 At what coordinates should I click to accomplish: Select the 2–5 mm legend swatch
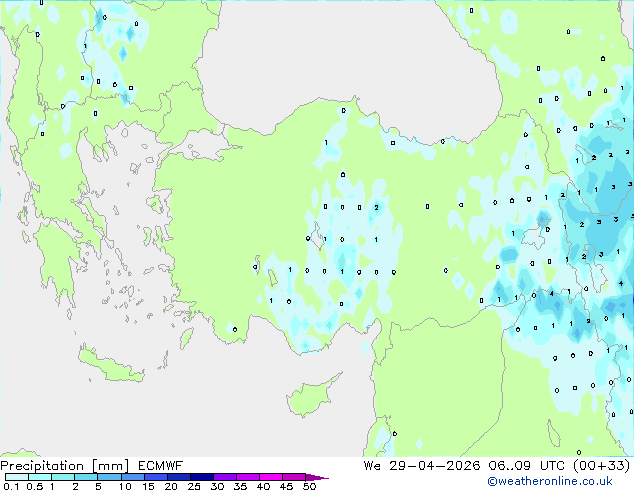[86, 477]
